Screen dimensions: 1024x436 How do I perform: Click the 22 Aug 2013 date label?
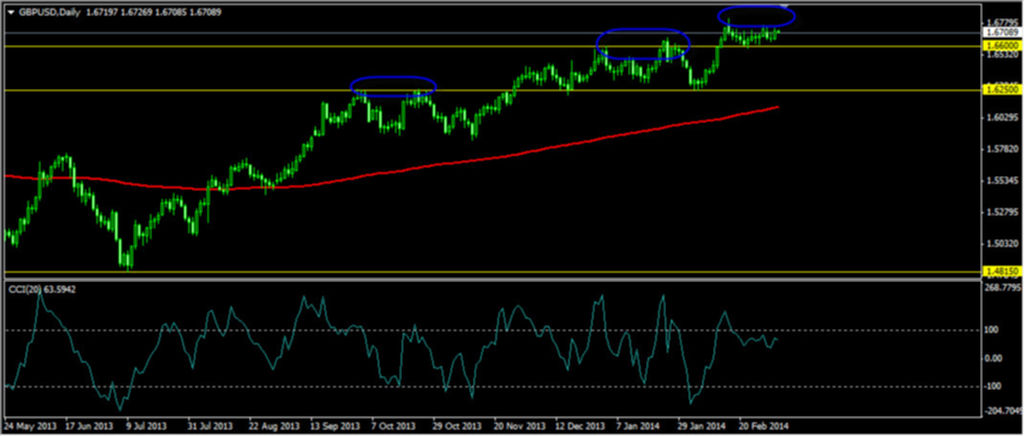coord(275,425)
